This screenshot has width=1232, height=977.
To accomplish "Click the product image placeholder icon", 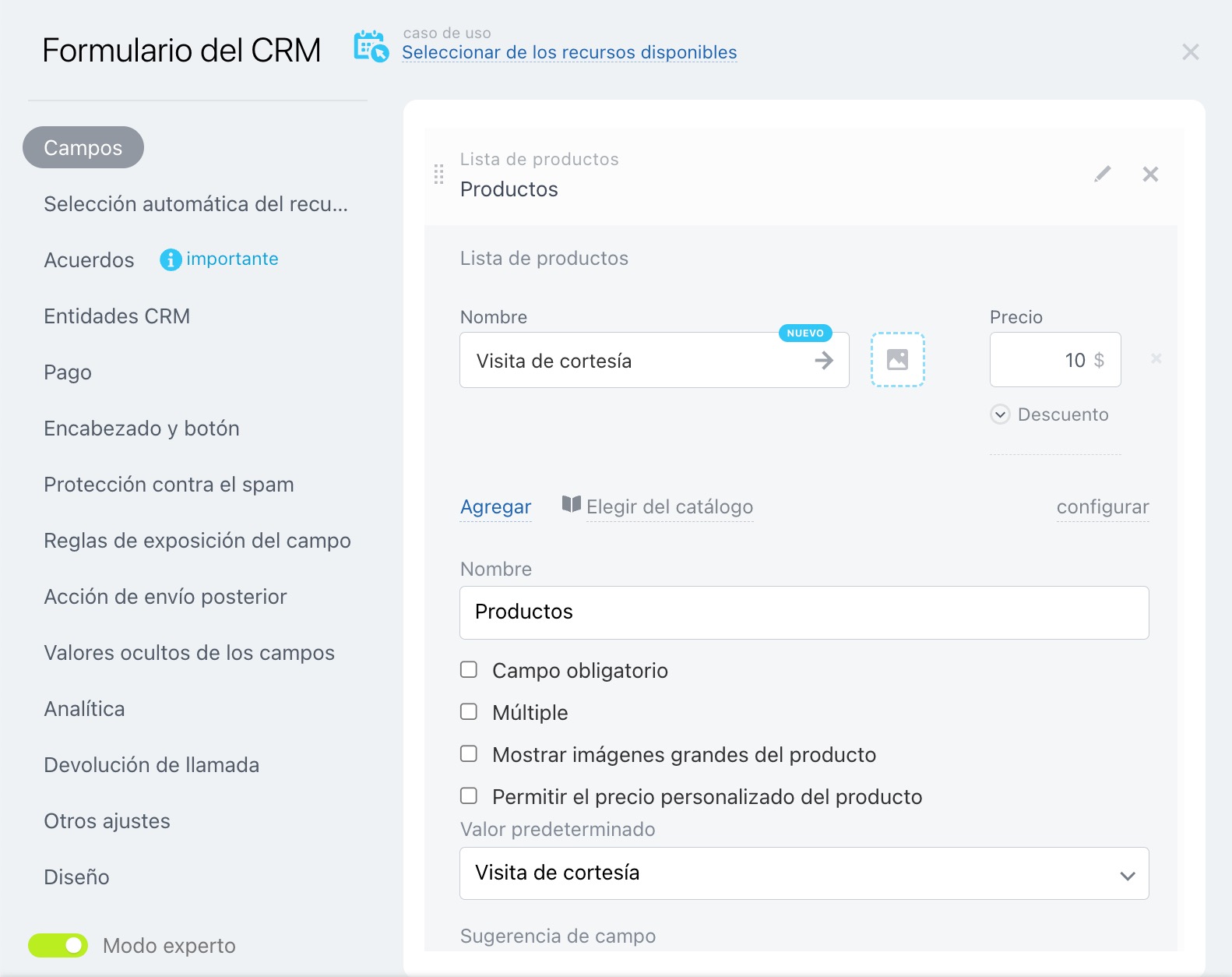I will (x=897, y=359).
